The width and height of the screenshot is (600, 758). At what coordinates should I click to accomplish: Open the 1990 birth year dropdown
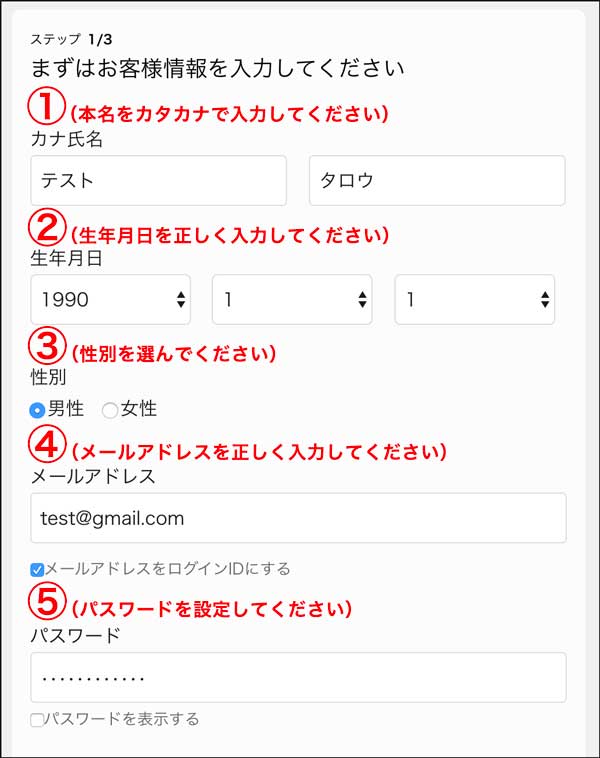pyautogui.click(x=111, y=300)
